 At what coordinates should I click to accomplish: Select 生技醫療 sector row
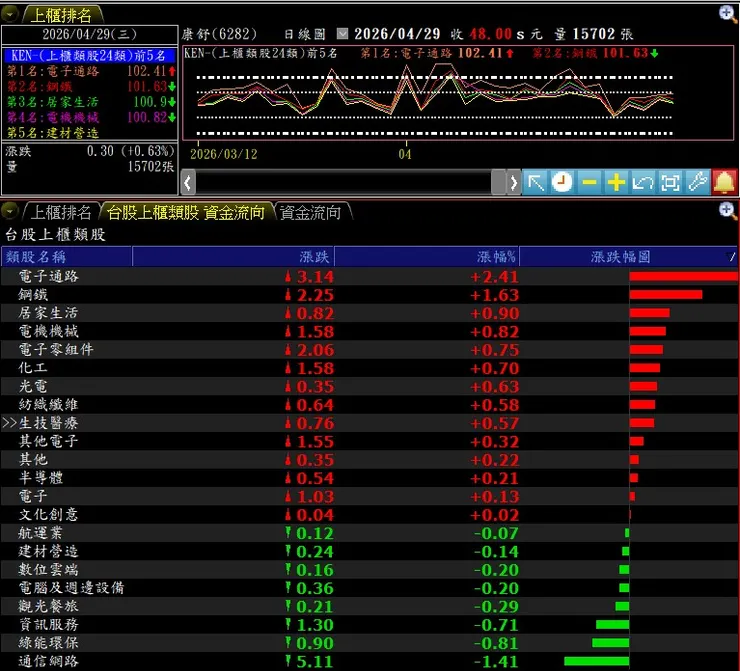pyautogui.click(x=370, y=423)
